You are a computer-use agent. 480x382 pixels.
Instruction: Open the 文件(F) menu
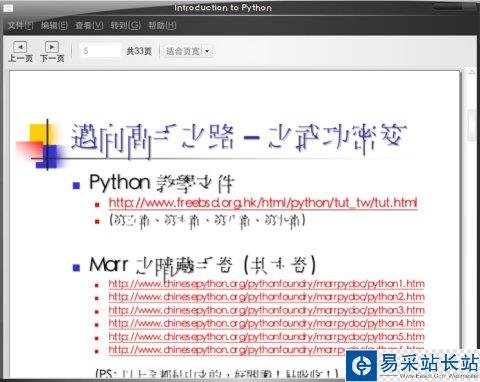click(x=21, y=25)
